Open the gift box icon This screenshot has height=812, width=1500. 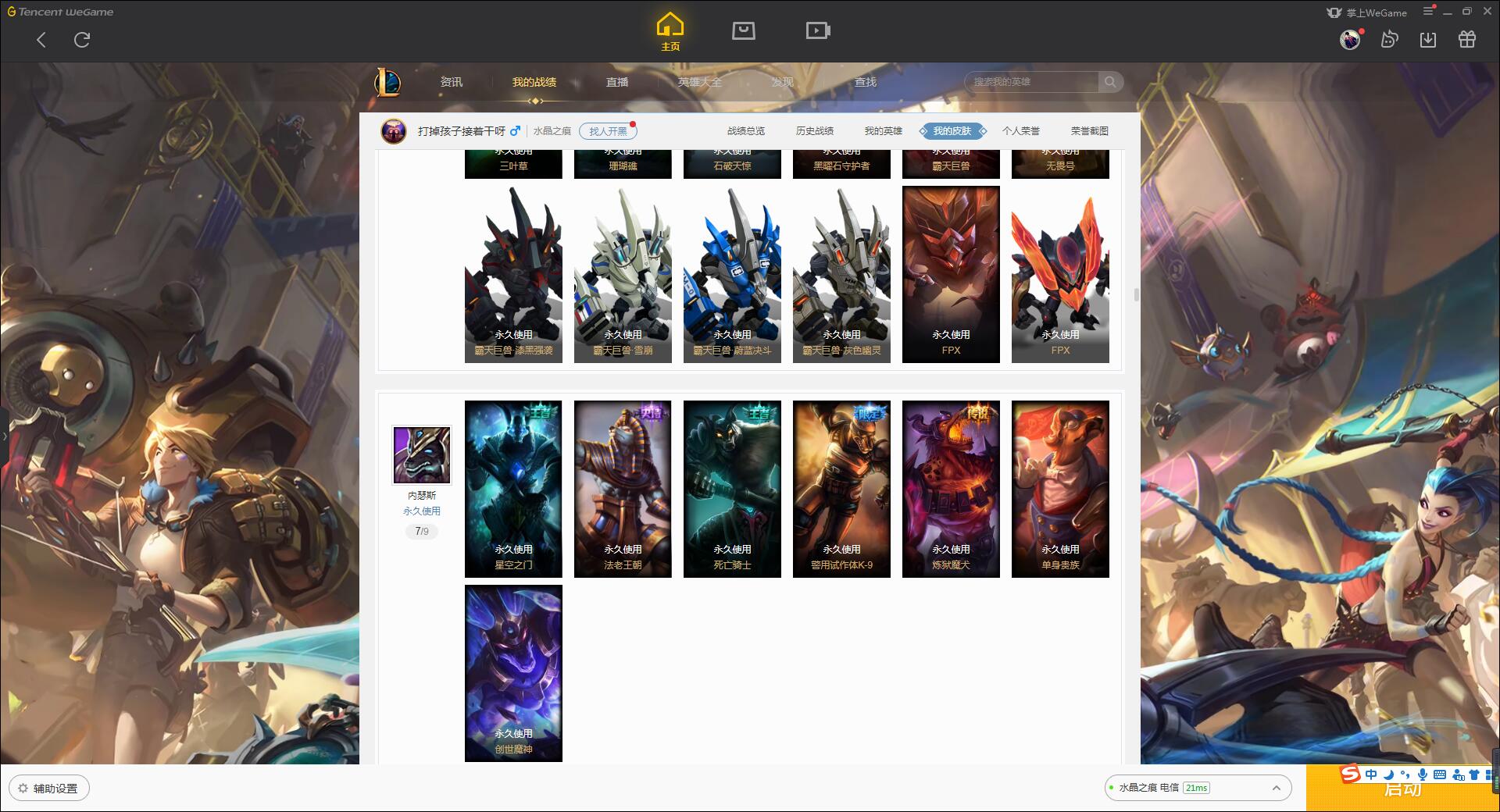tap(1467, 39)
